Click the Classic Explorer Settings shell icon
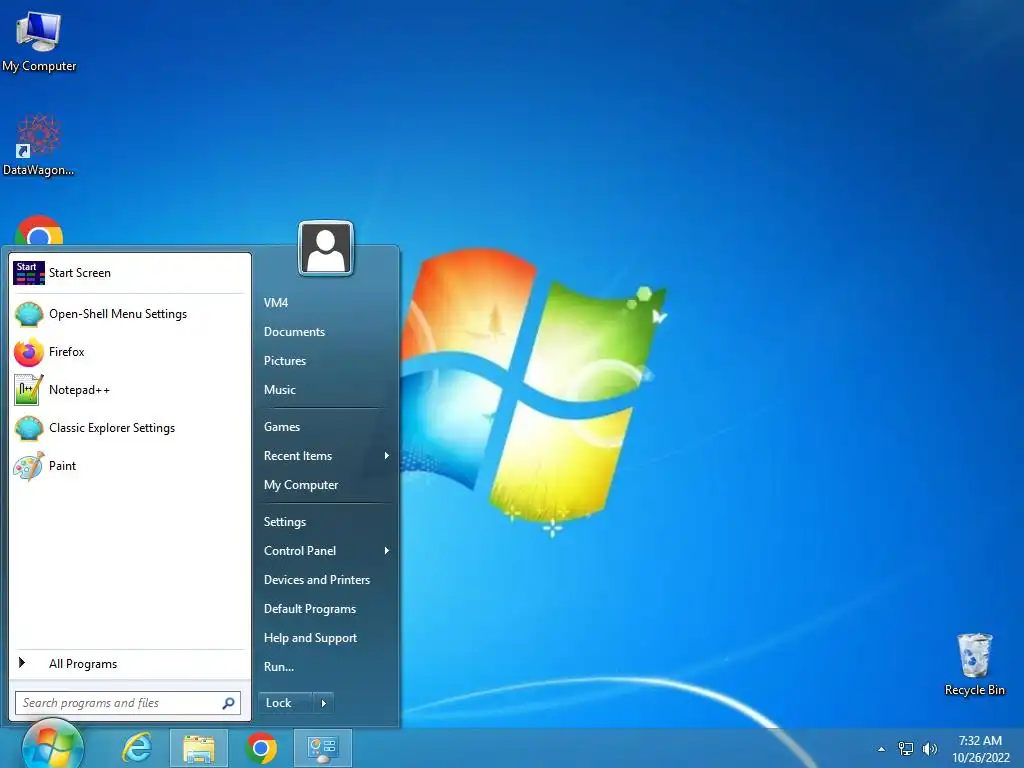This screenshot has height=768, width=1024. [x=29, y=428]
